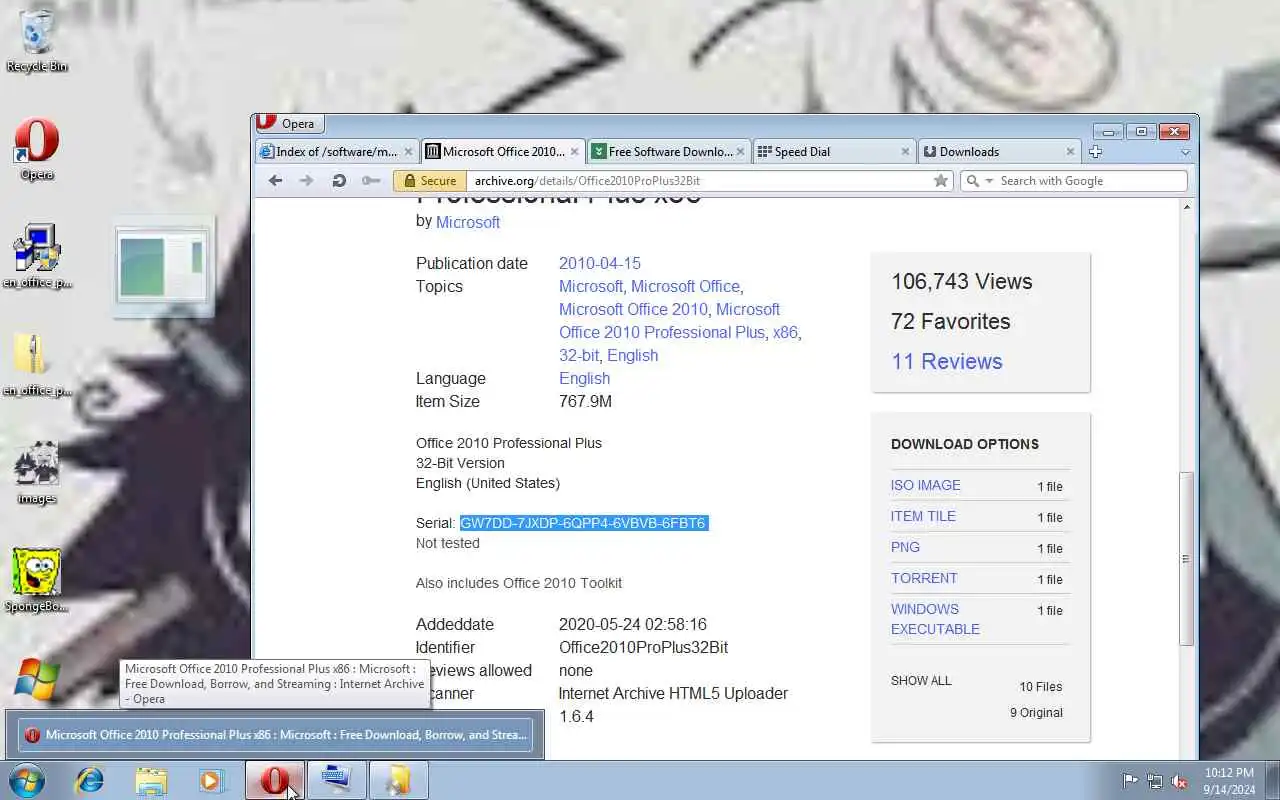
Task: Click the taskbar clock and date
Action: (1229, 781)
